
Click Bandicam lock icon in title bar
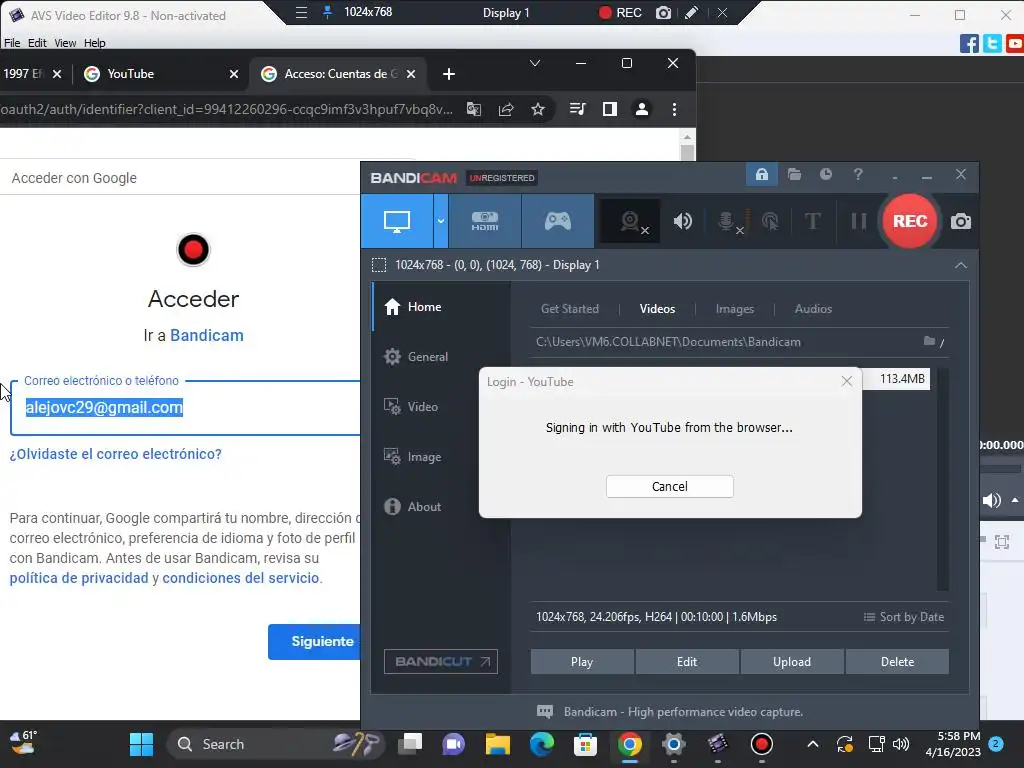761,174
